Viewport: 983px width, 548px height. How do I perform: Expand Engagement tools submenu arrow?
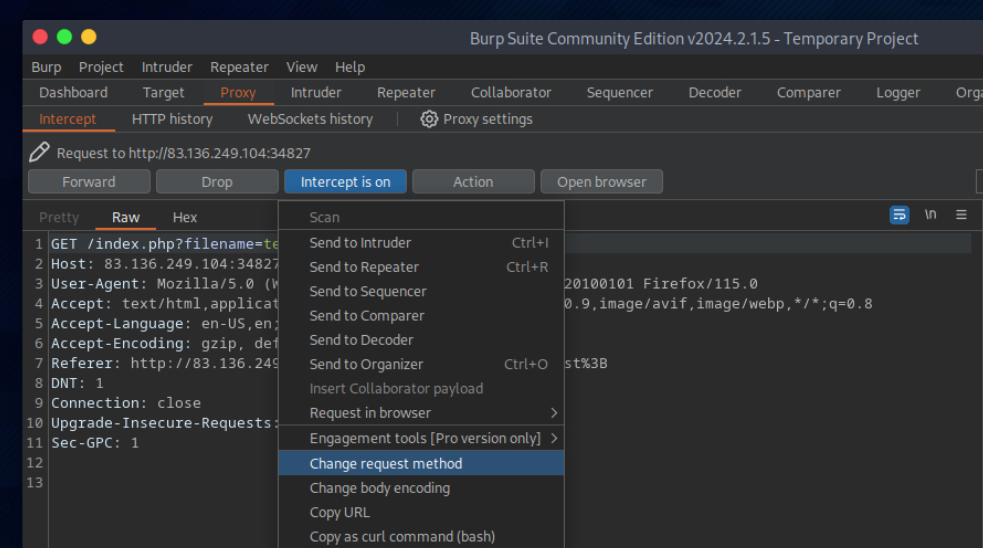click(x=553, y=438)
